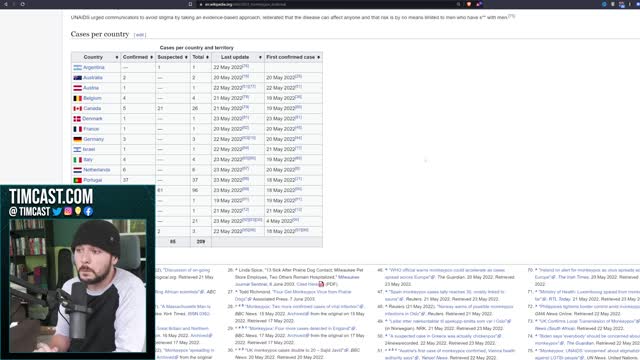Open the Argentina country link
The image size is (640, 360).
click(94, 67)
